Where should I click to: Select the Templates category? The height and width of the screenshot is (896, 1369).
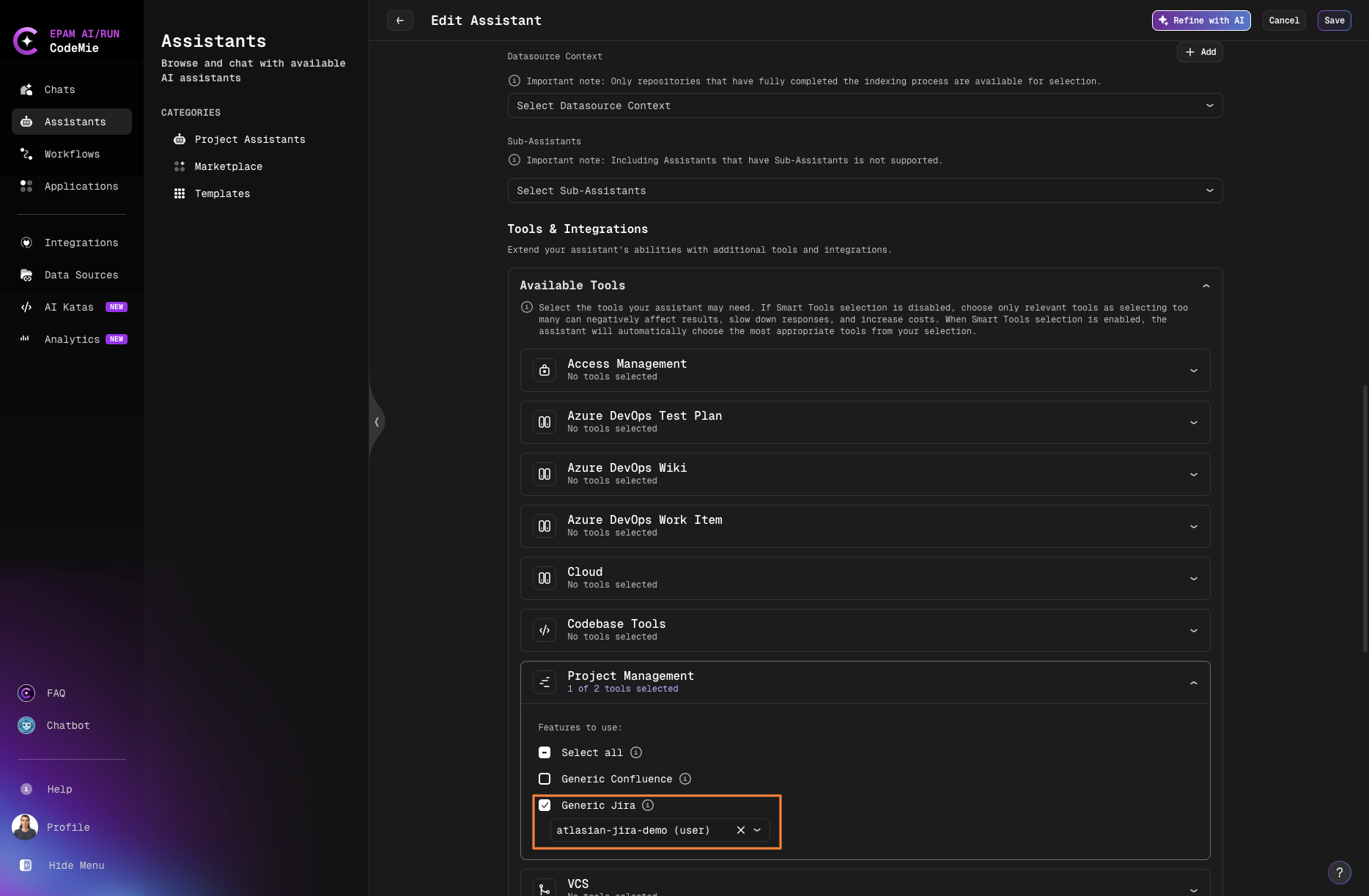(x=222, y=193)
